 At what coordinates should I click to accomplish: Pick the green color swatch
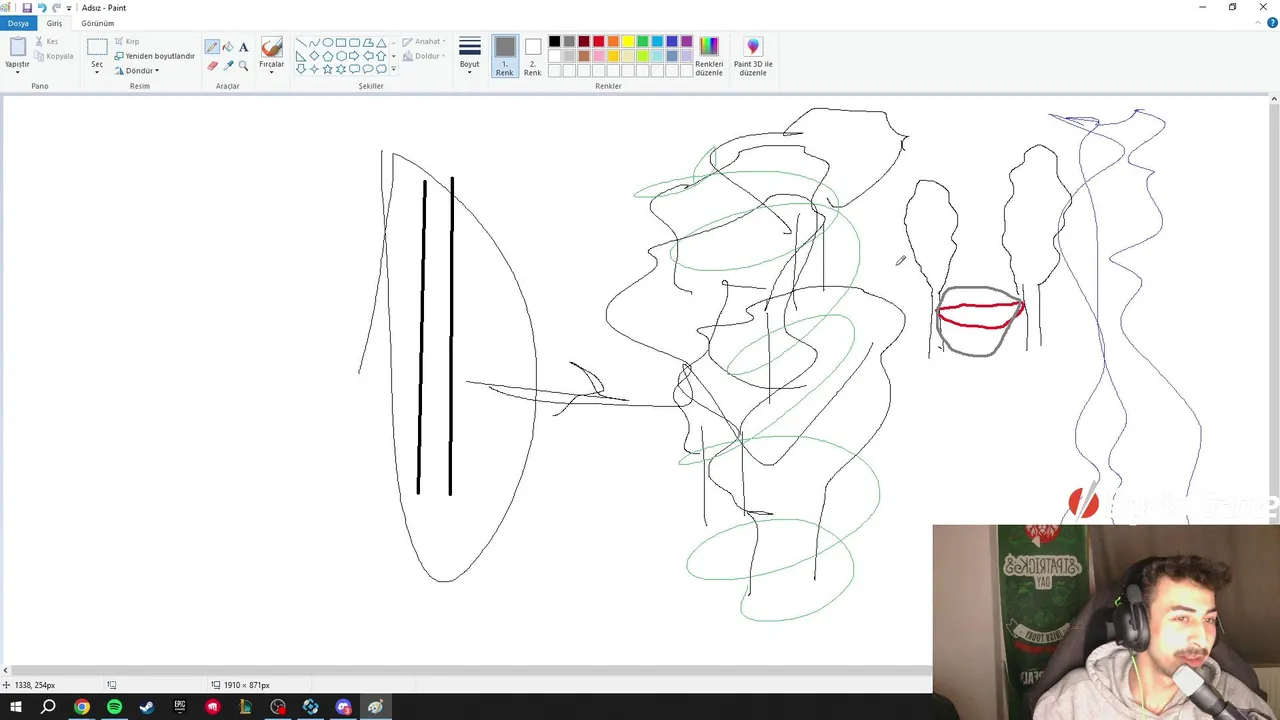click(x=643, y=41)
